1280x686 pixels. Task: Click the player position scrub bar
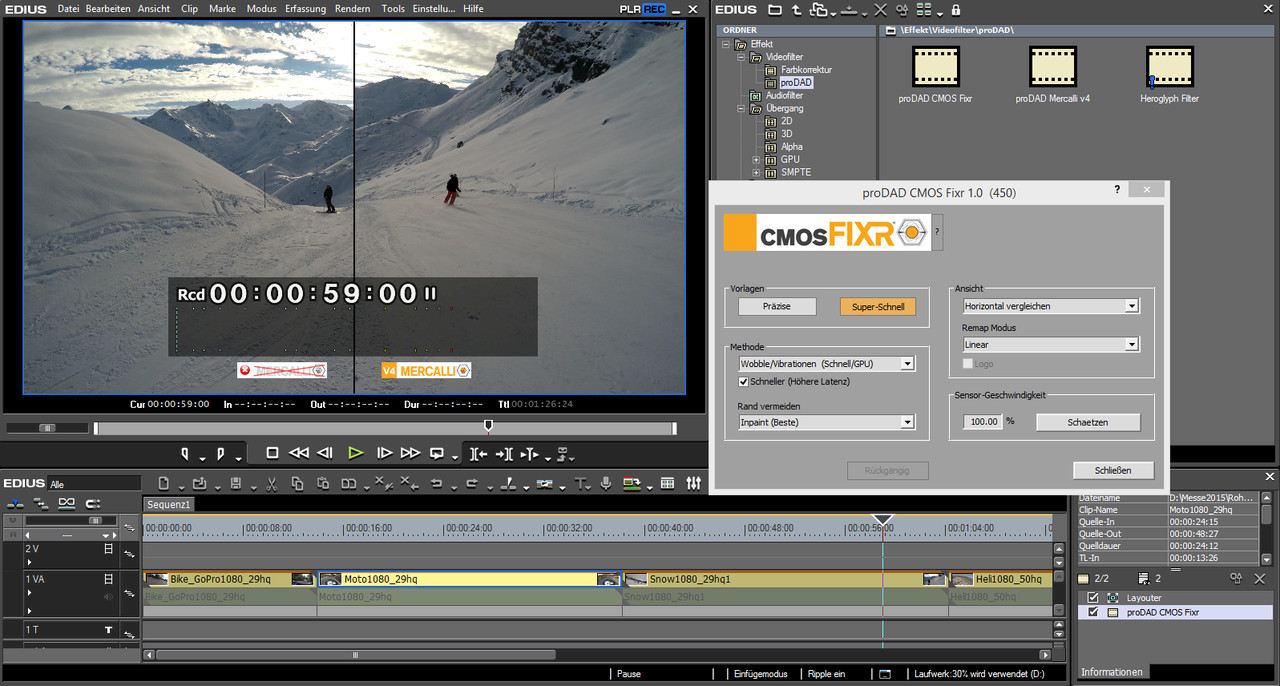point(385,428)
